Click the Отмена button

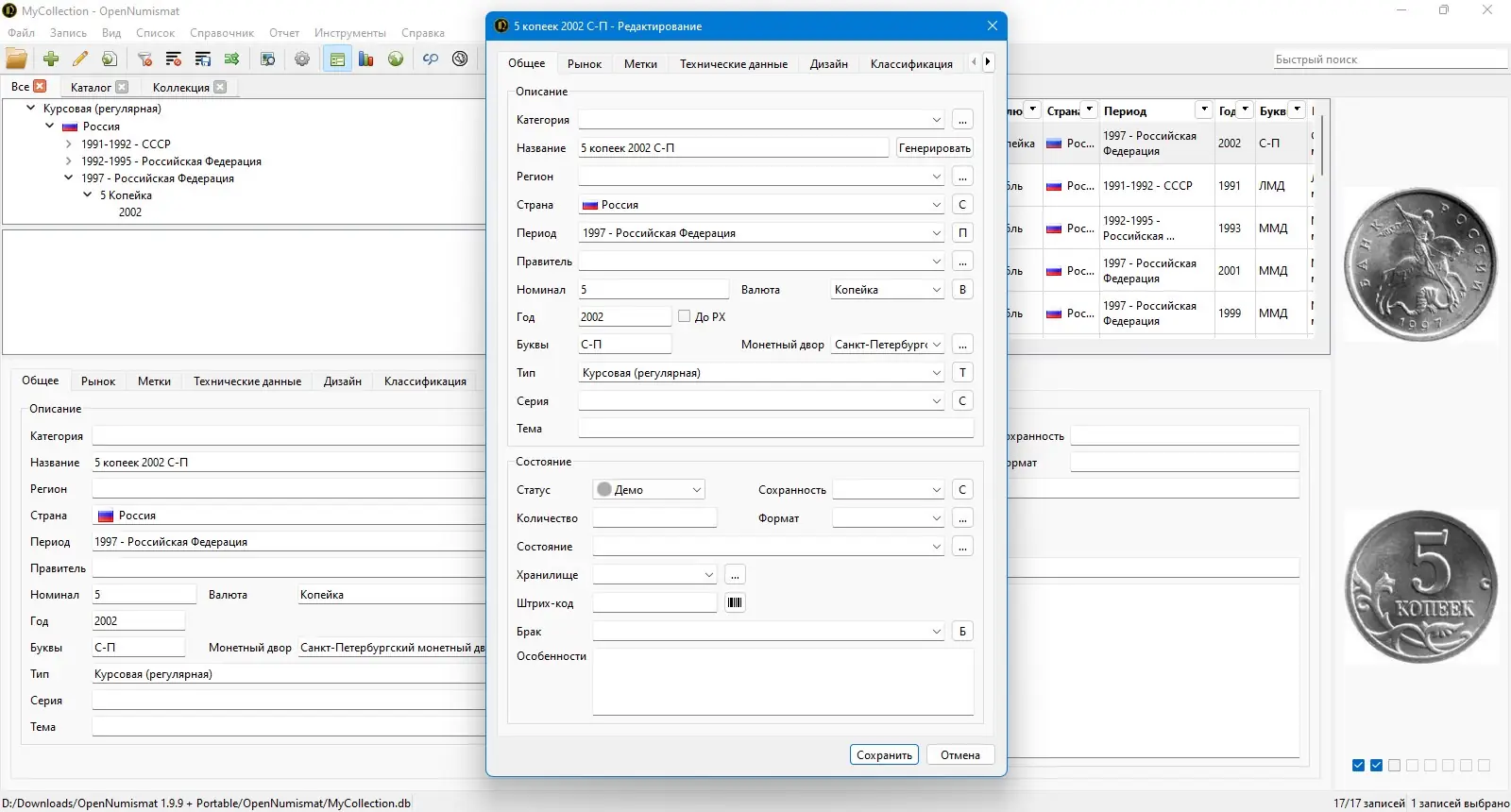(960, 754)
